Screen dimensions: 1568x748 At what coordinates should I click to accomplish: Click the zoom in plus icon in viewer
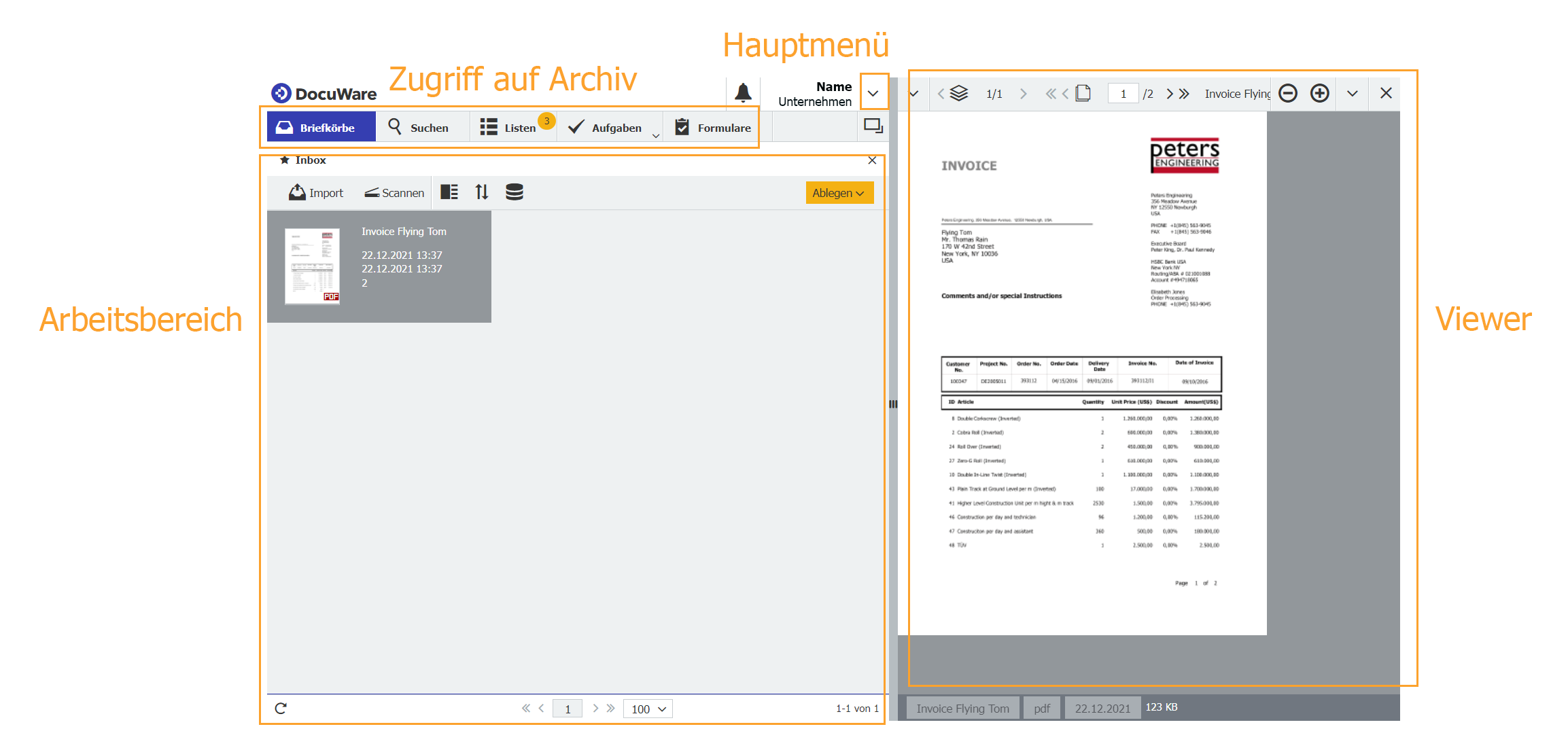tap(1320, 93)
